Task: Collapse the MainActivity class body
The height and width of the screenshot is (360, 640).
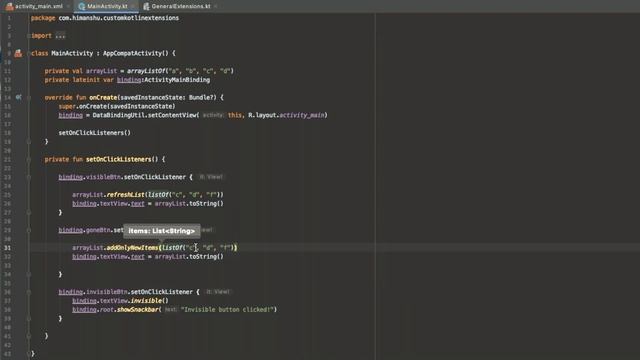Action: (x=29, y=53)
